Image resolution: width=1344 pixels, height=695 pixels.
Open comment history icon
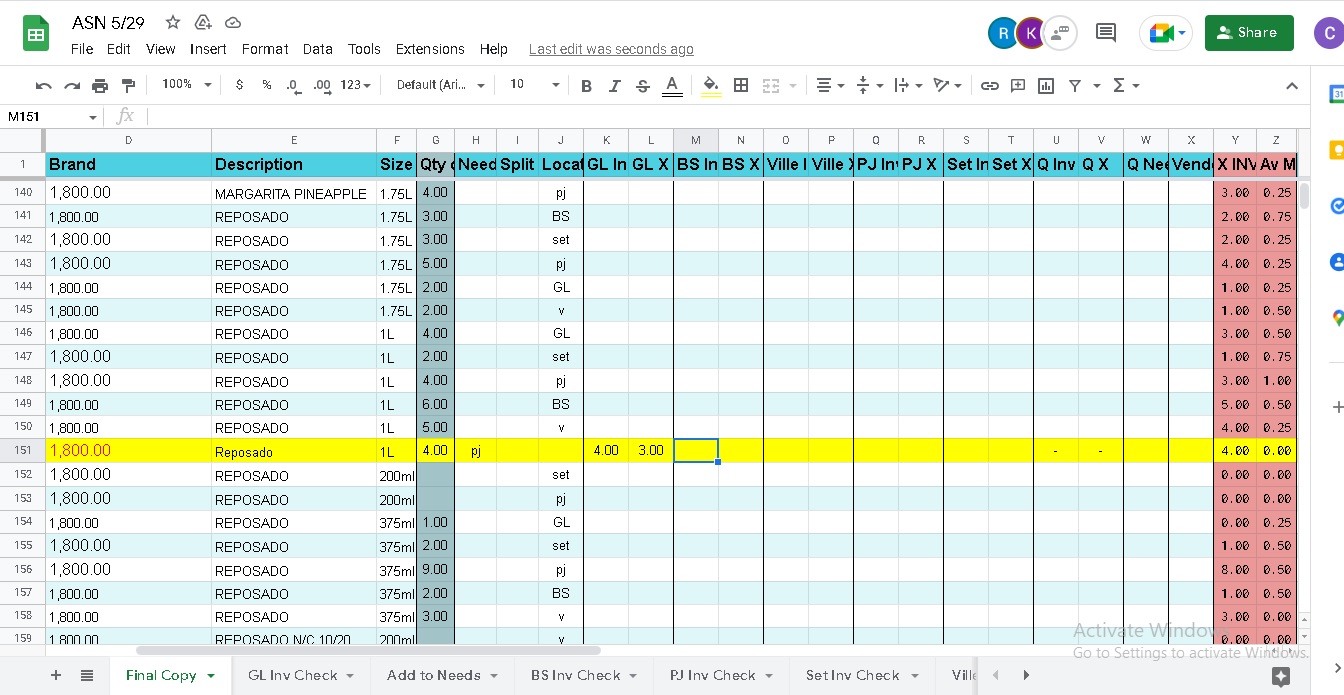(x=1106, y=33)
